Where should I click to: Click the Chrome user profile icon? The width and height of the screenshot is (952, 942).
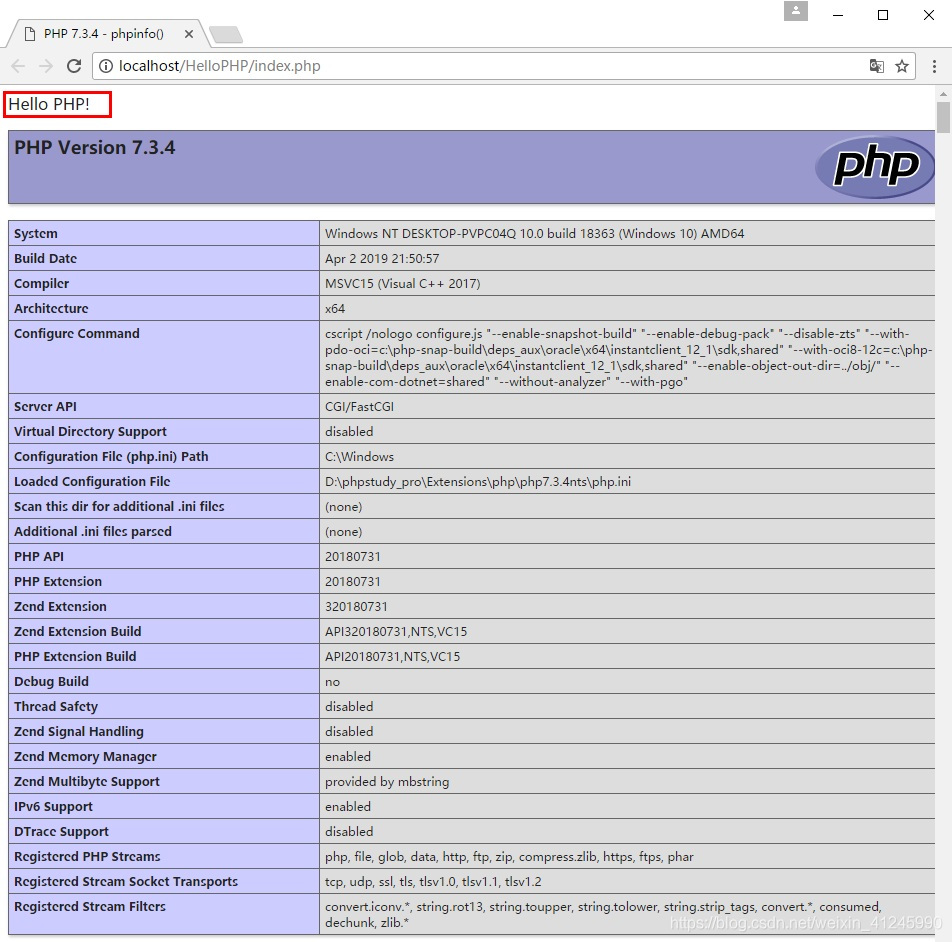[x=795, y=11]
